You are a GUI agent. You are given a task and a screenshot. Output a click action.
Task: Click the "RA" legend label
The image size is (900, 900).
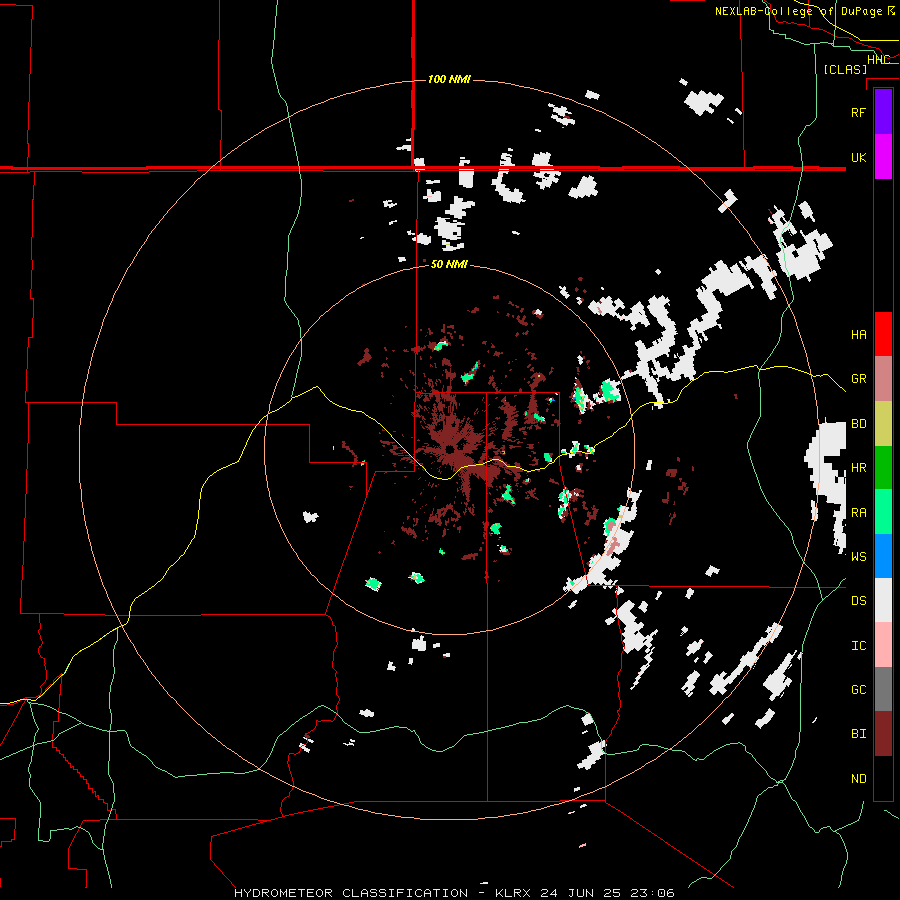858,513
